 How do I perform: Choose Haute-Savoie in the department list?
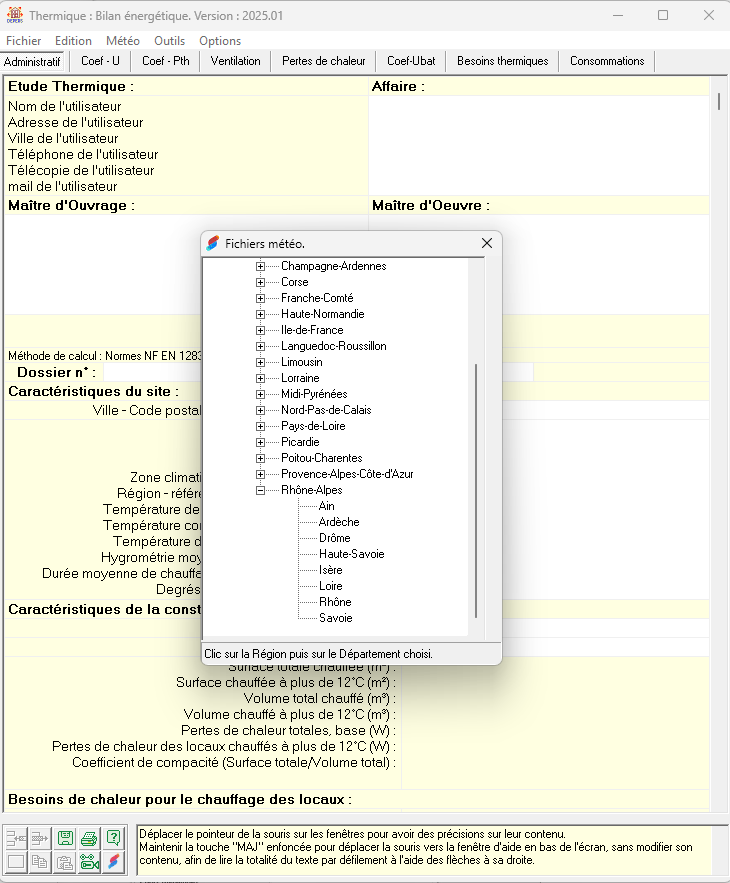[x=351, y=554]
